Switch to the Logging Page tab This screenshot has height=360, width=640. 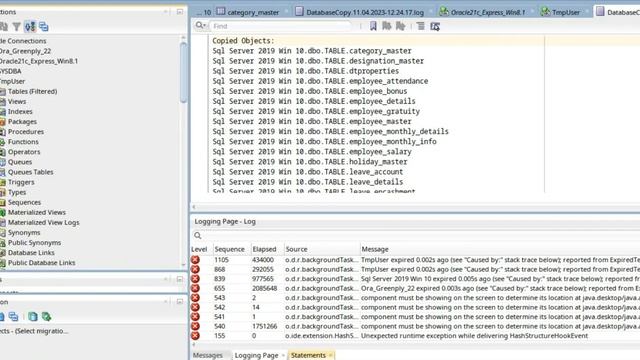point(256,356)
